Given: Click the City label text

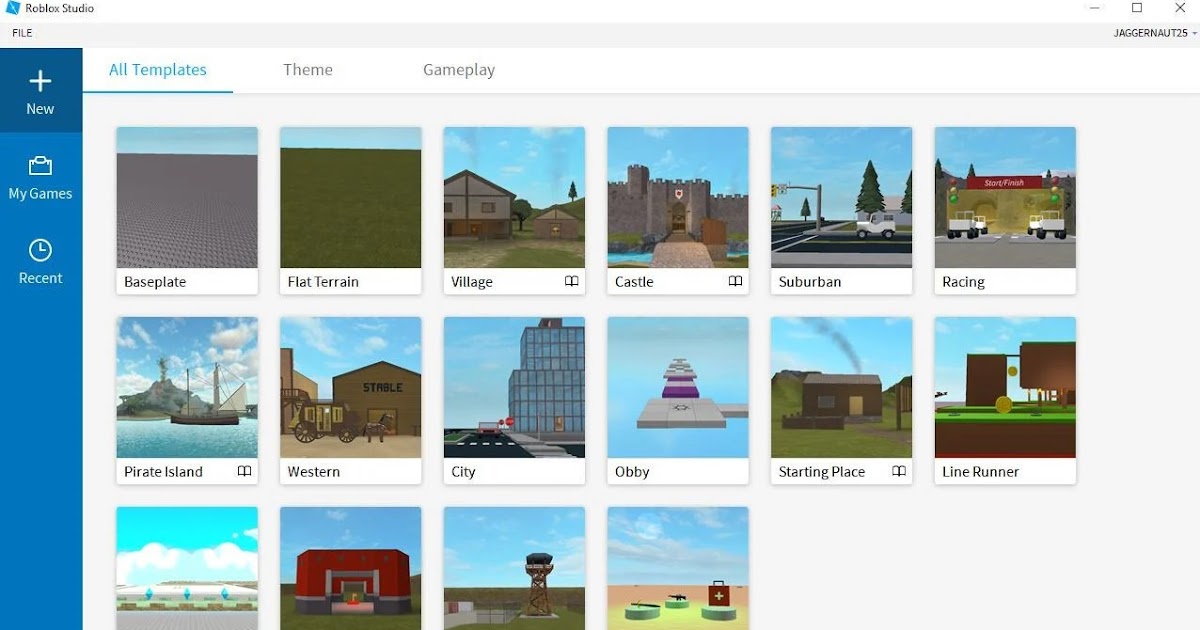Looking at the screenshot, I should click(x=463, y=472).
